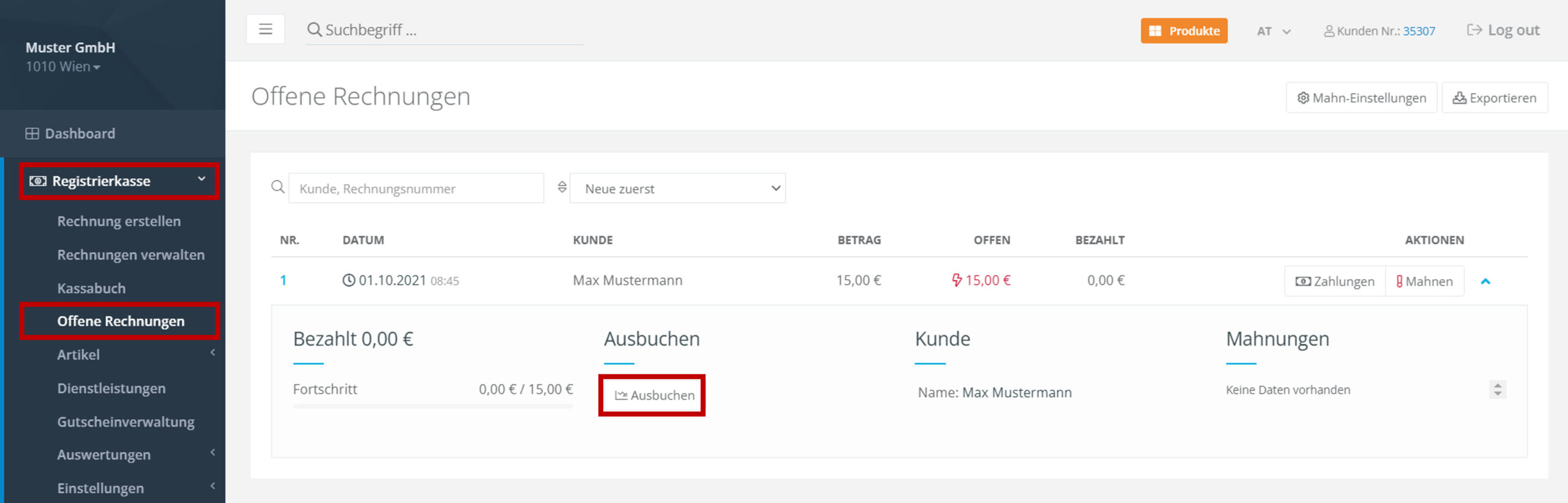Click the clock icon next to the date
This screenshot has width=1568, height=503.
point(349,280)
